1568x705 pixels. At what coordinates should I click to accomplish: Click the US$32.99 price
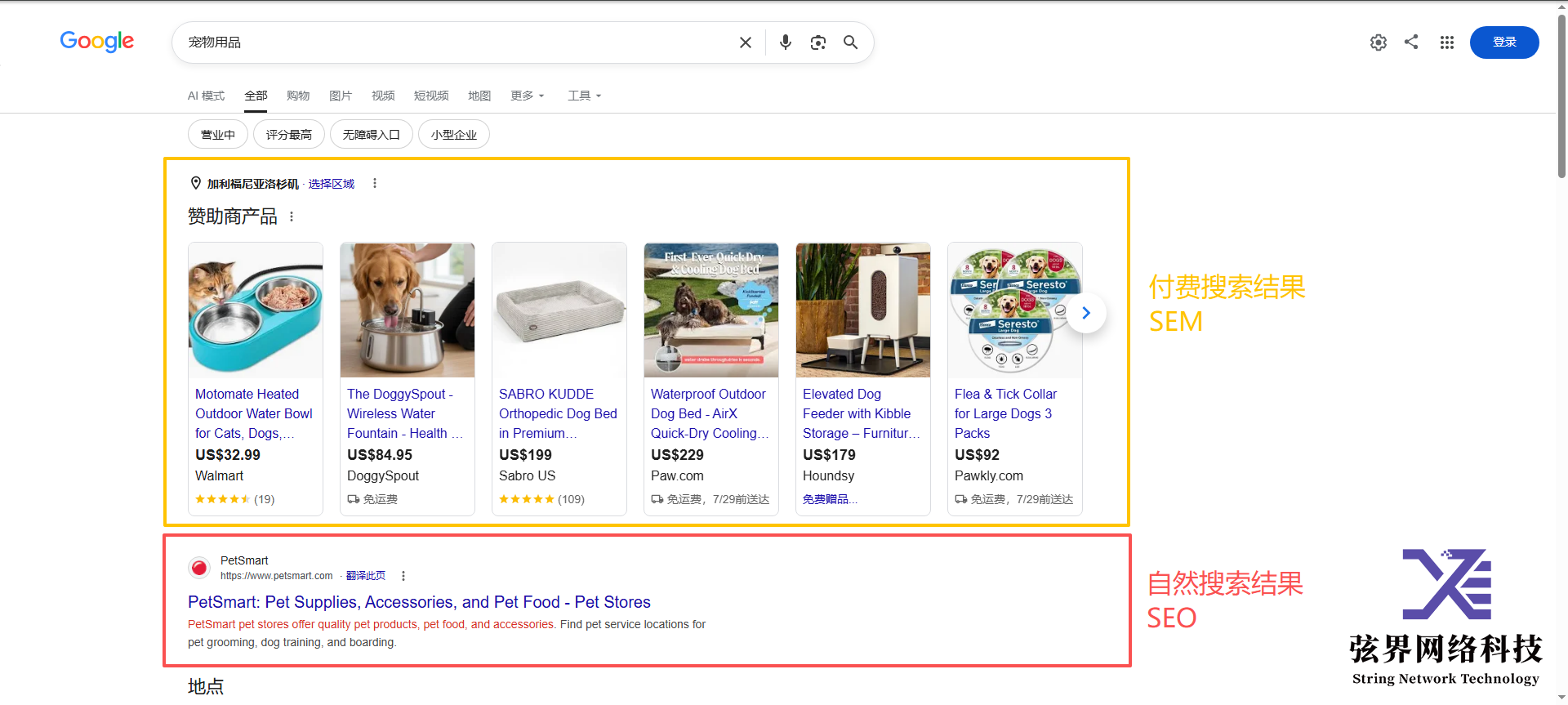[x=228, y=455]
